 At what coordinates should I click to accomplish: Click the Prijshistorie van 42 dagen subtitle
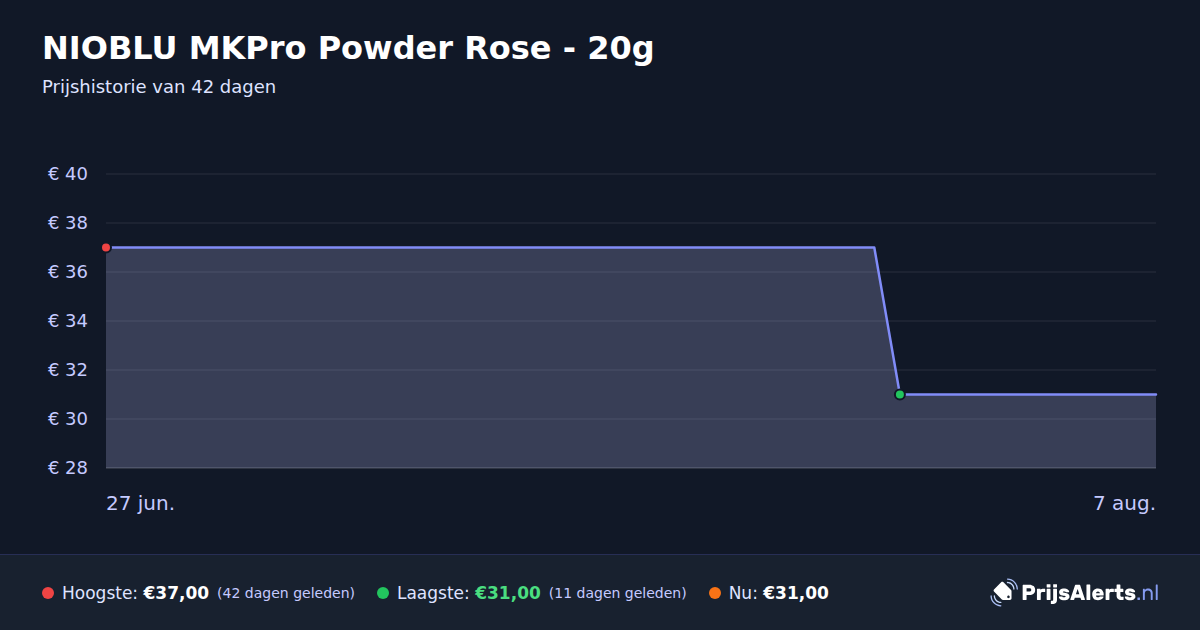[159, 87]
